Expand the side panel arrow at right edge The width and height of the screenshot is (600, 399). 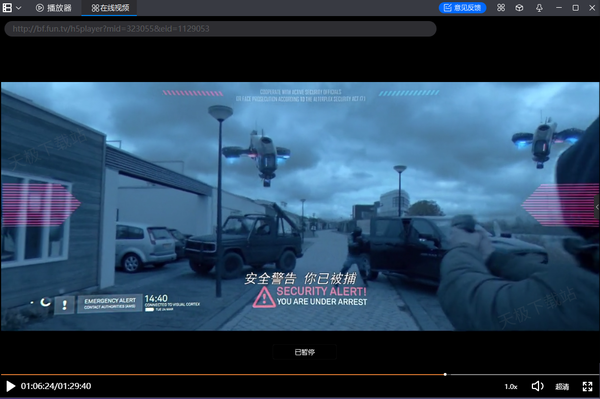click(x=597, y=207)
